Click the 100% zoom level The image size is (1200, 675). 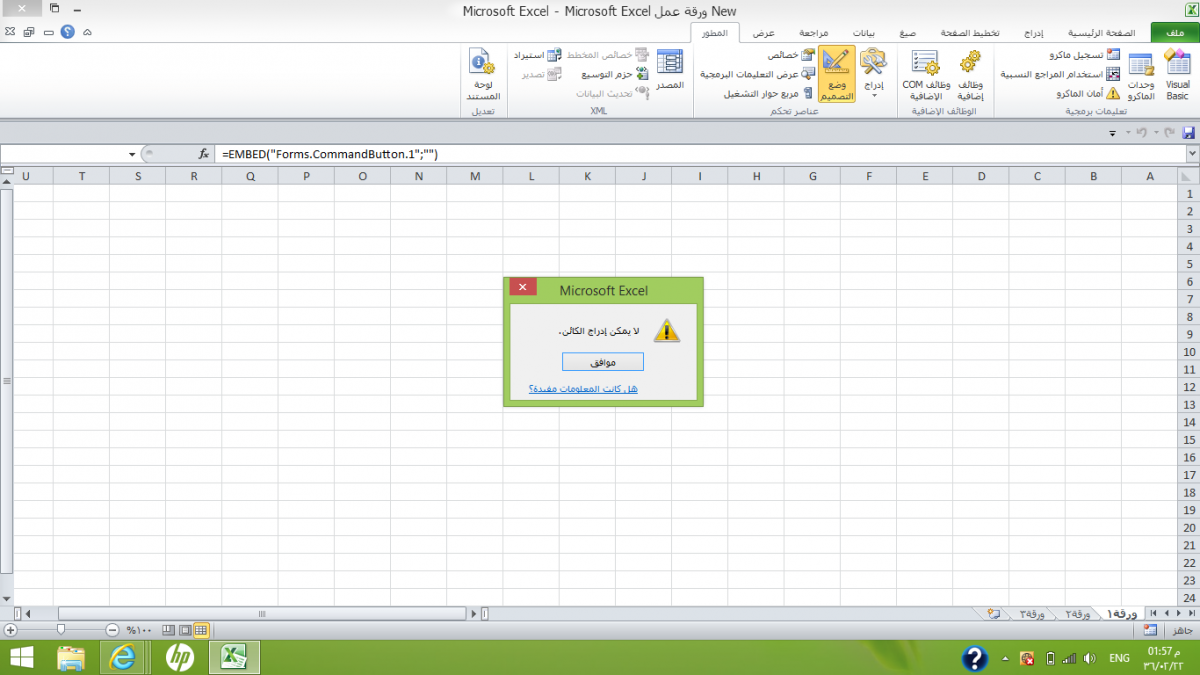point(137,630)
